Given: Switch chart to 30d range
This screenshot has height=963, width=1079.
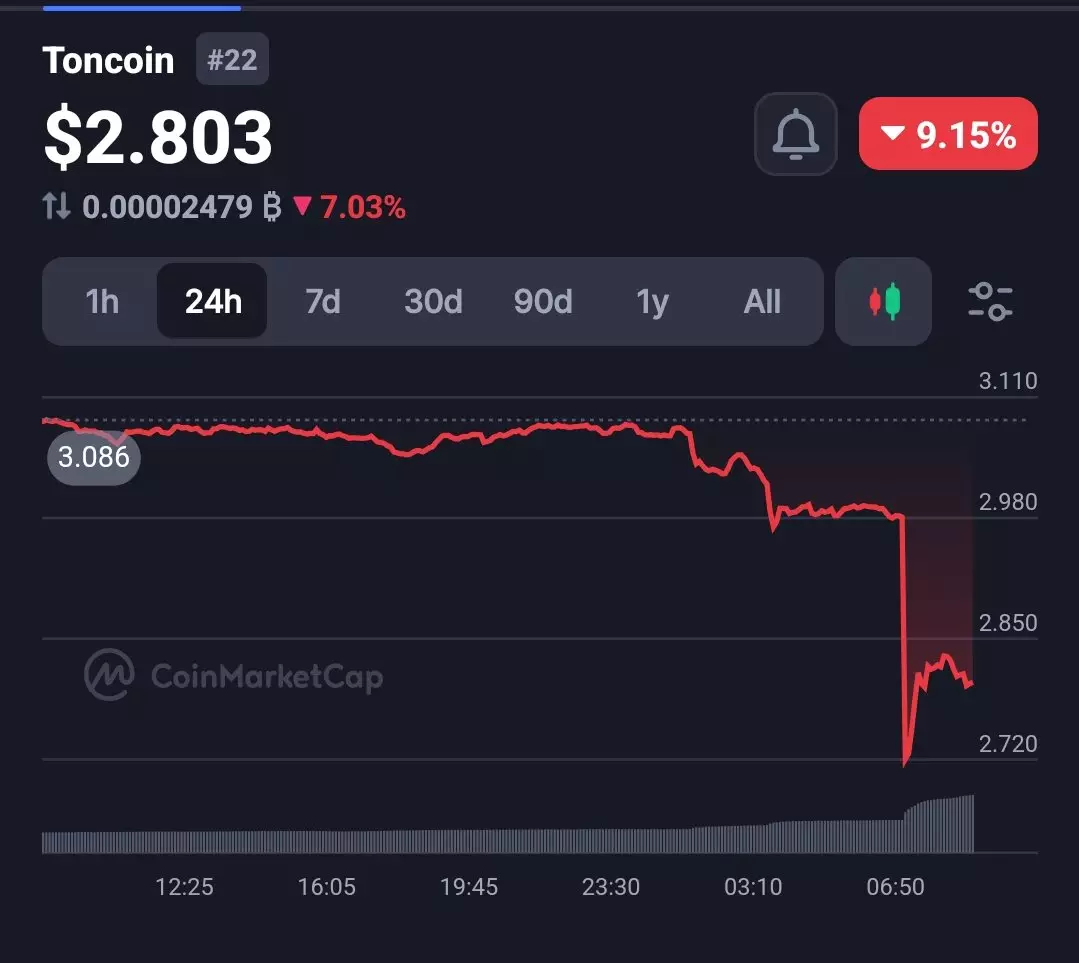Looking at the screenshot, I should (x=433, y=301).
